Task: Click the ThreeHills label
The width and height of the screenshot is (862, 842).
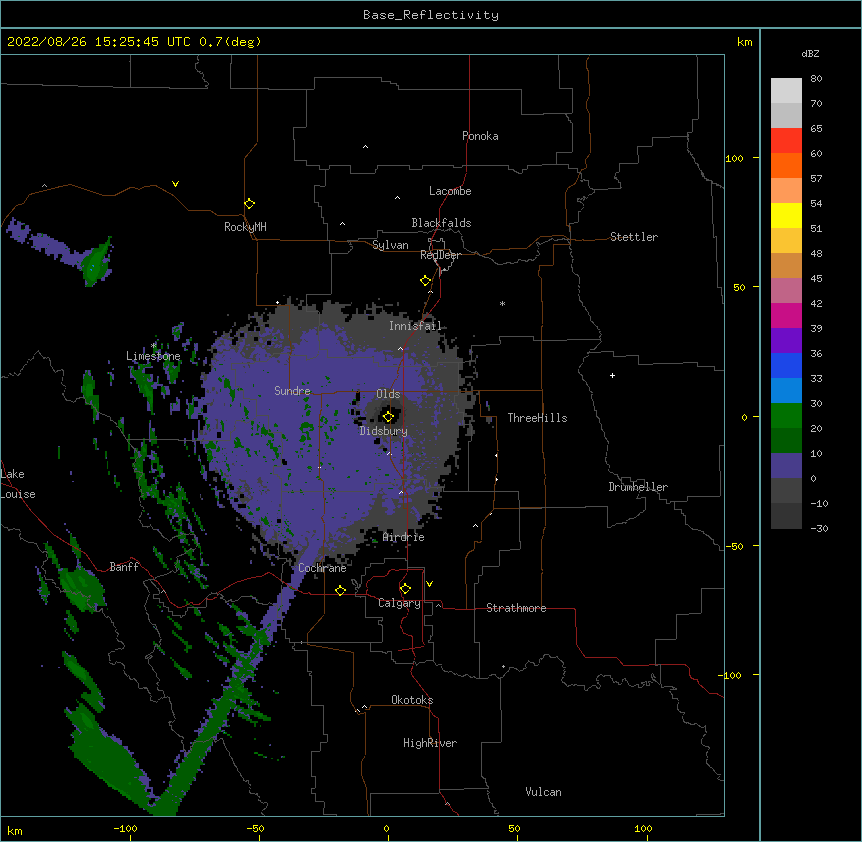Action: (x=537, y=418)
